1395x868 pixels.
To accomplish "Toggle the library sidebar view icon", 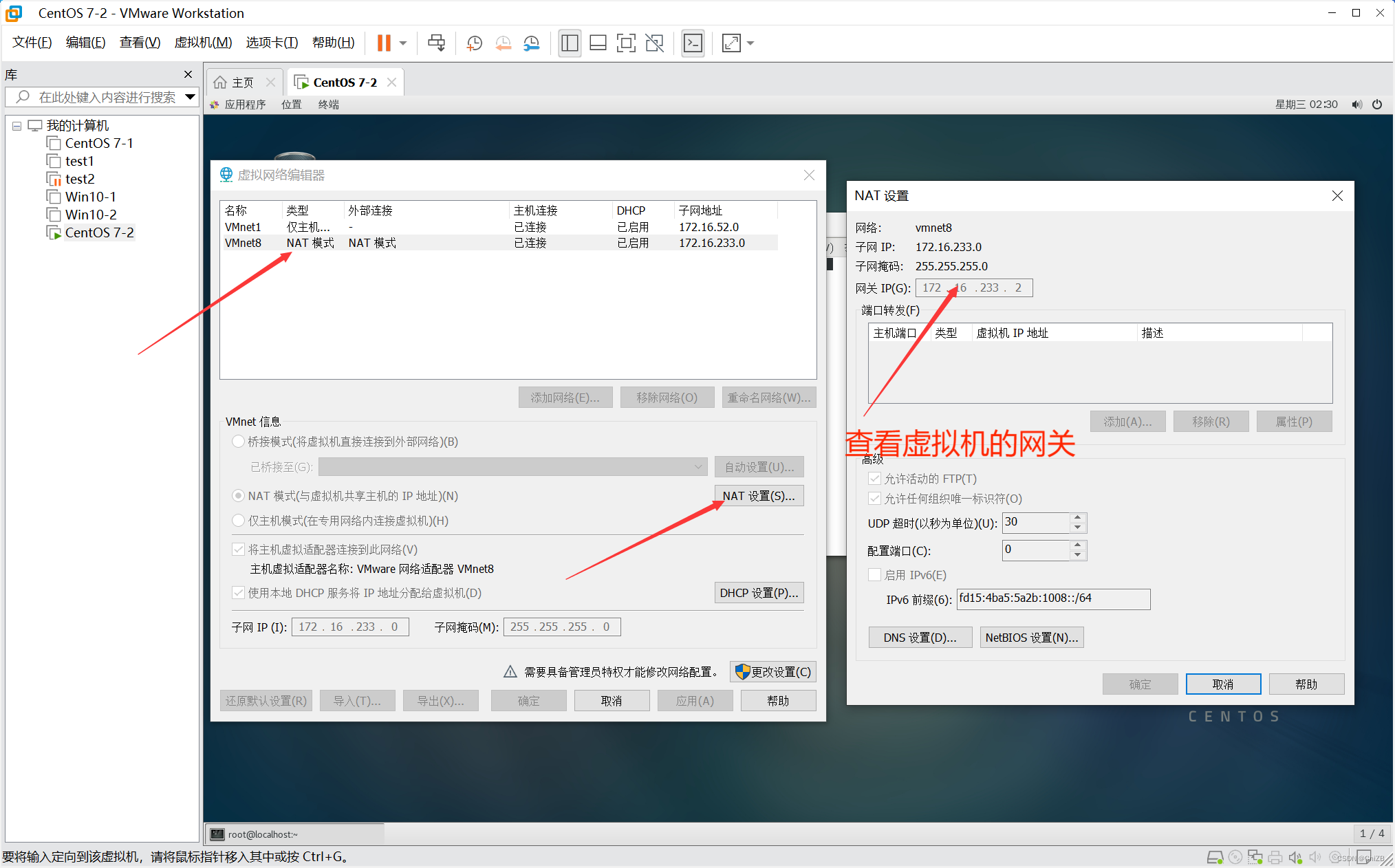I will (569, 43).
